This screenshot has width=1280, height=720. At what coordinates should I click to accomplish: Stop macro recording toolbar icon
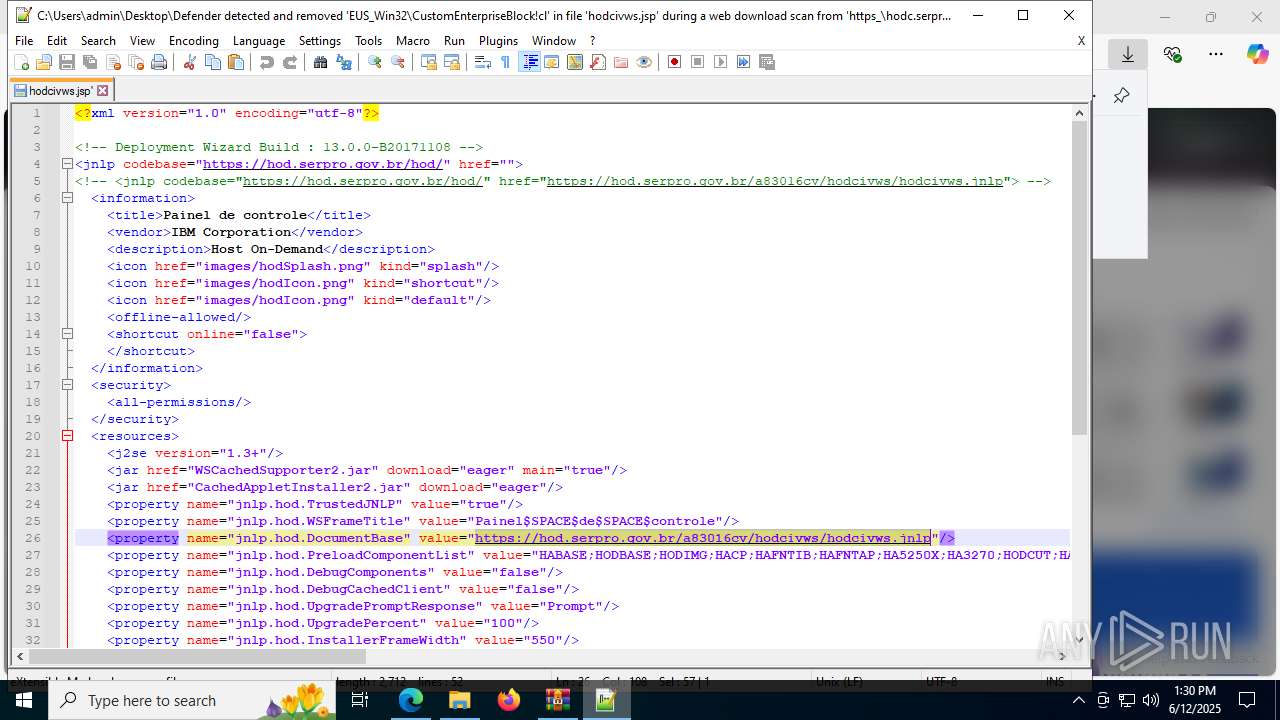(697, 62)
